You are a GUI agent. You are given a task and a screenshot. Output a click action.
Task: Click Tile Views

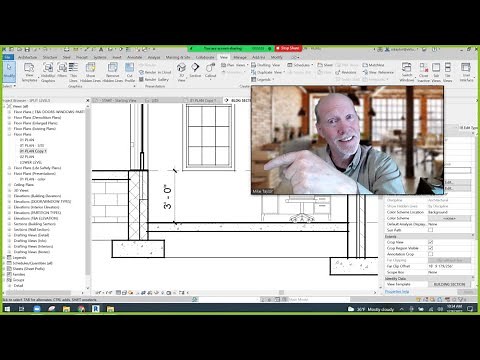point(448,72)
